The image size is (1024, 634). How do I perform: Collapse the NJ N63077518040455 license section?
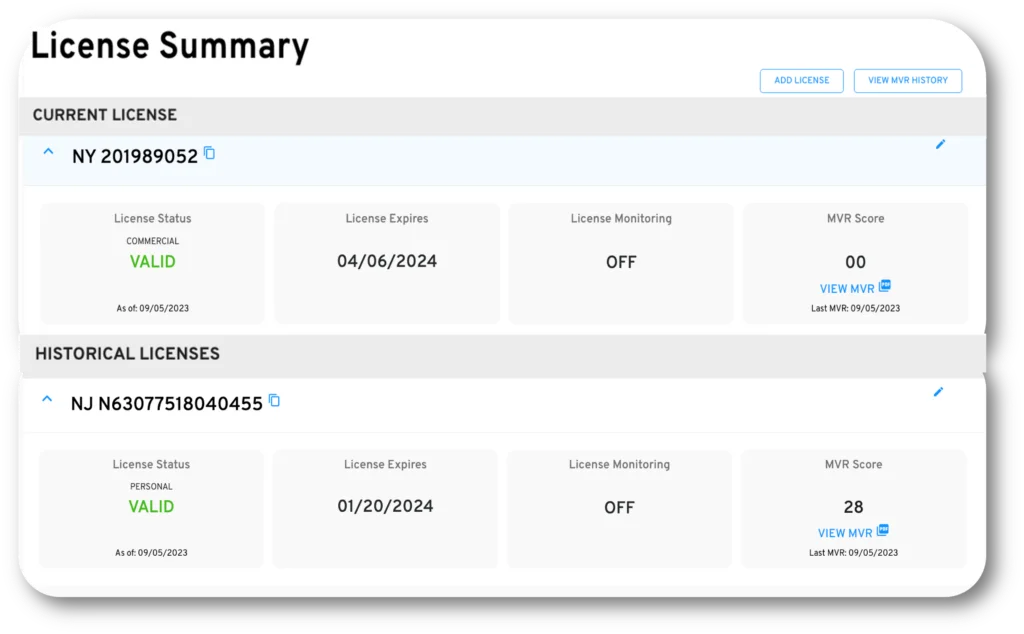47,399
